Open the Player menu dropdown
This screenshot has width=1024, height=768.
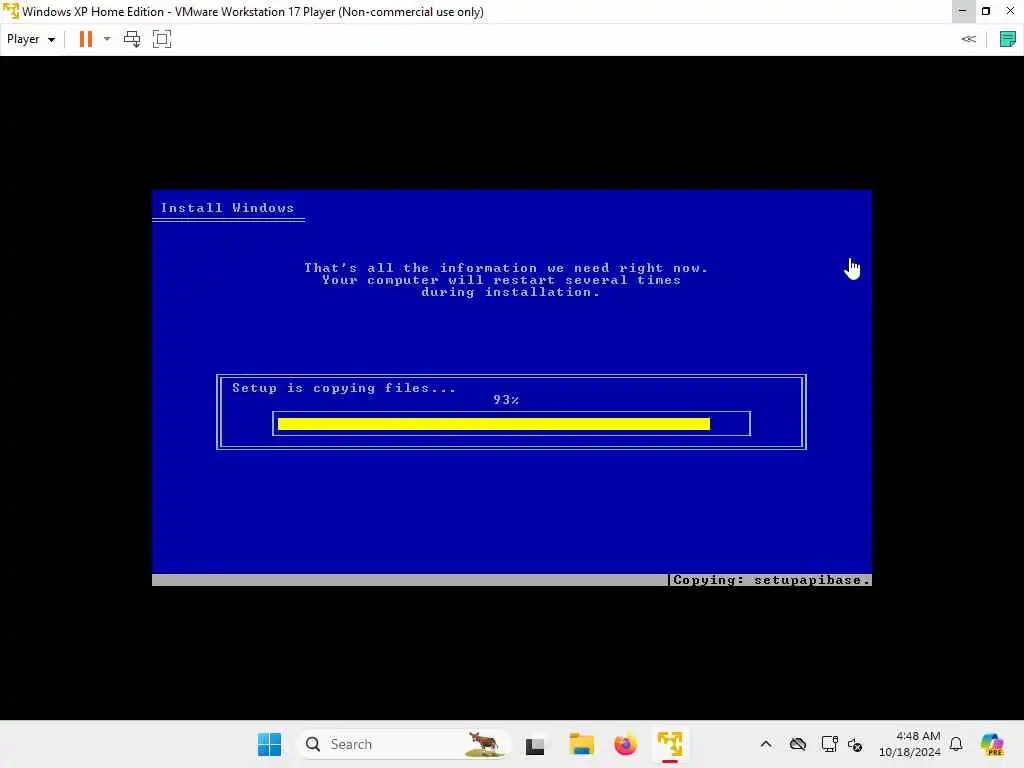coord(31,39)
